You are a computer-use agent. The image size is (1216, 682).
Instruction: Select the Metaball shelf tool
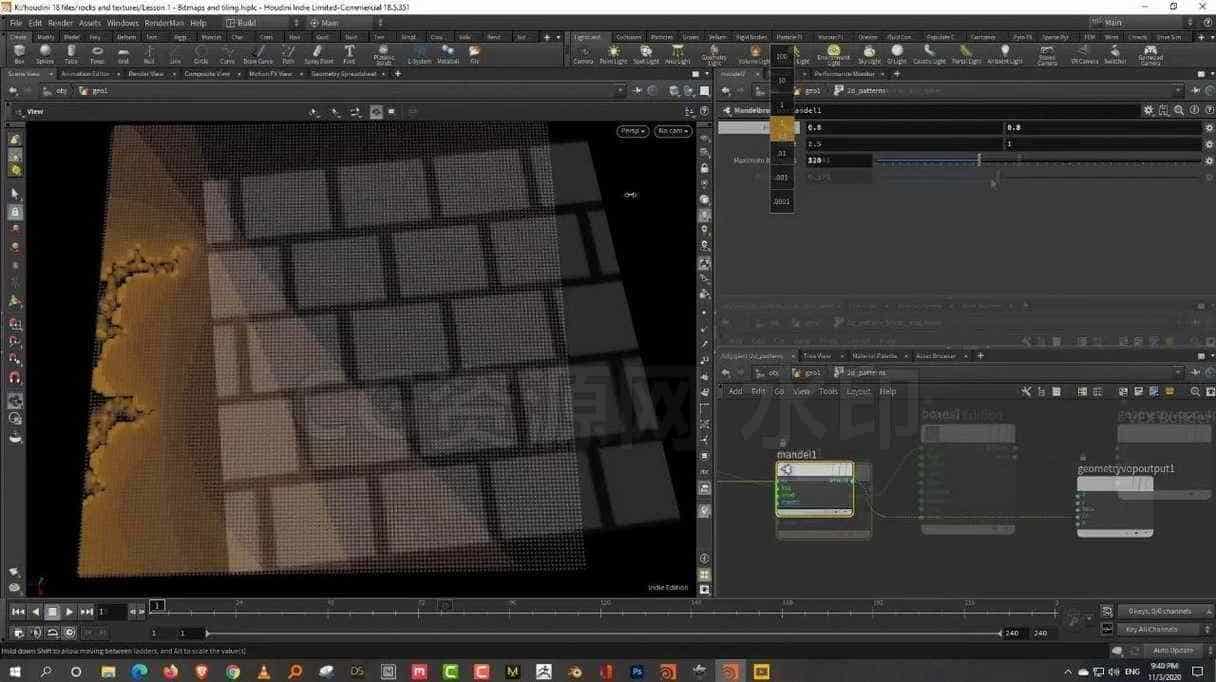pyautogui.click(x=448, y=53)
